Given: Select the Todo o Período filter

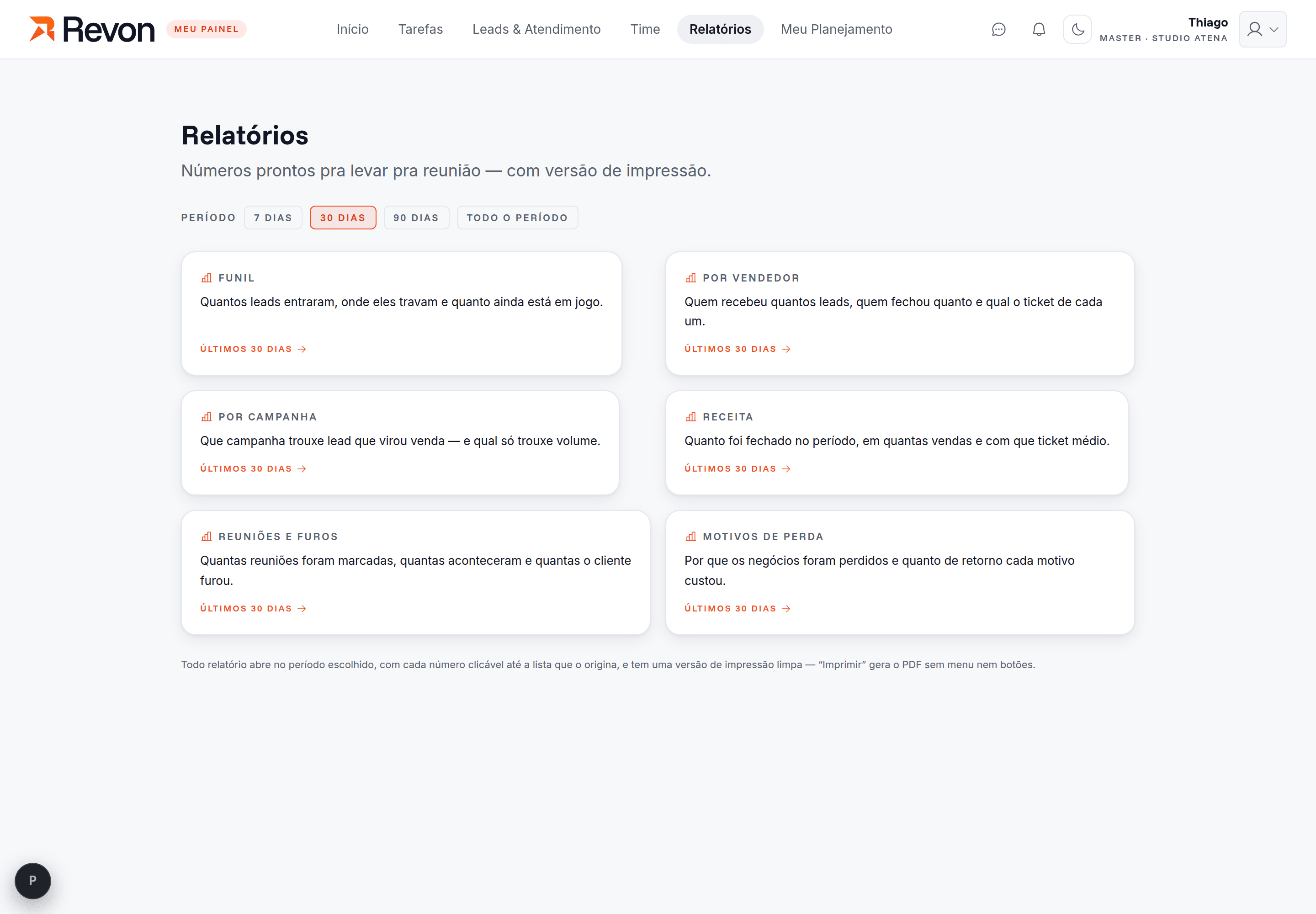Looking at the screenshot, I should (517, 218).
